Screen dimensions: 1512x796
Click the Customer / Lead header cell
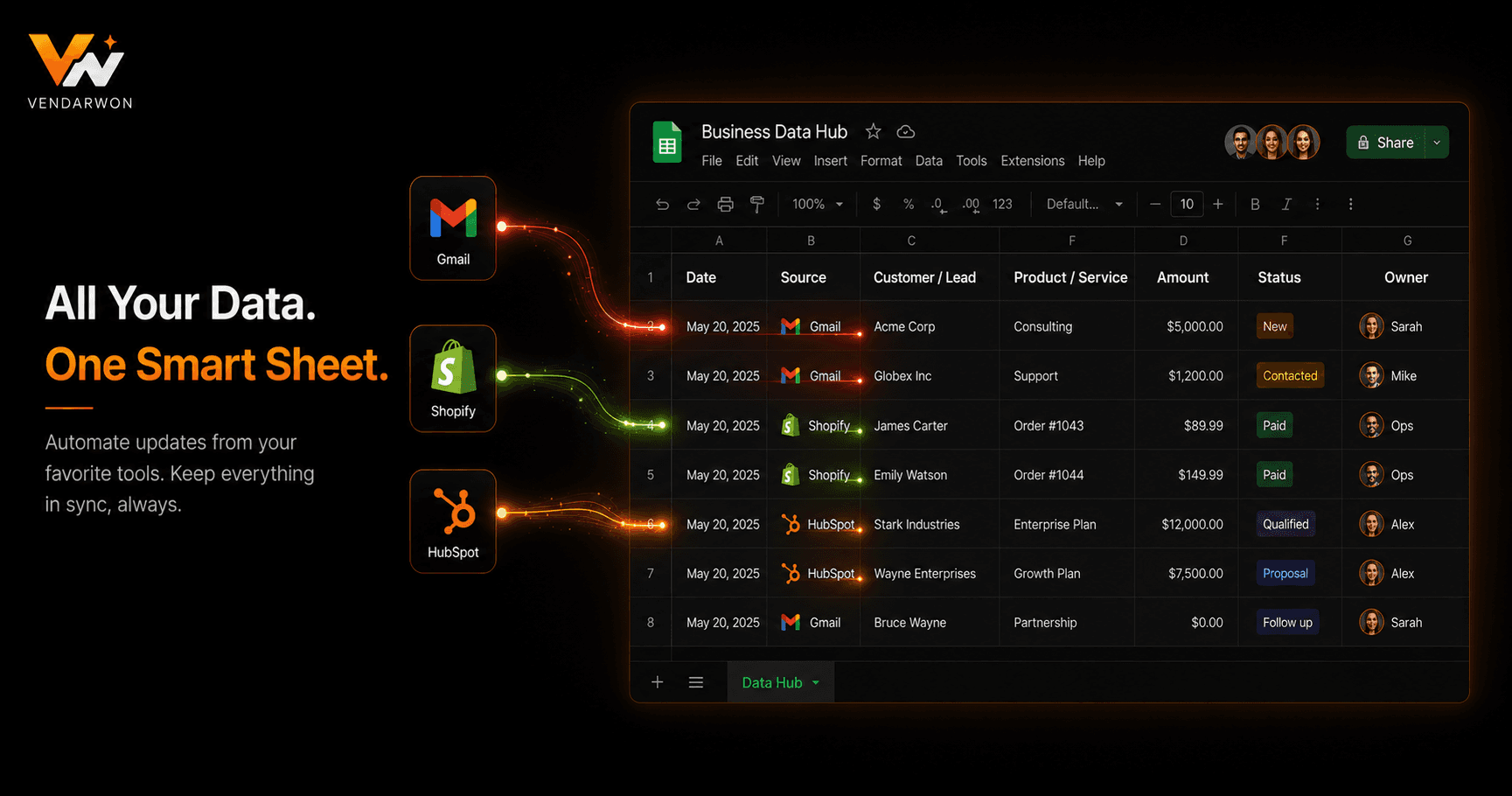[x=930, y=277]
